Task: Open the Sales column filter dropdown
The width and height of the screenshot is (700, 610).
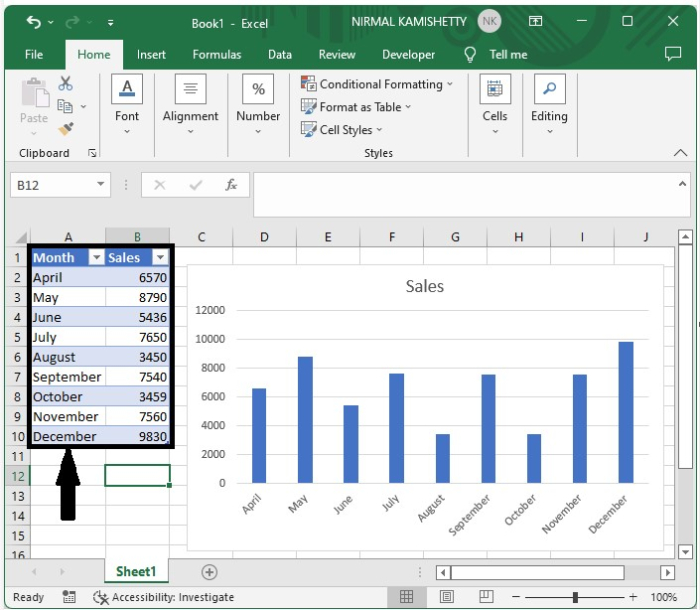Action: [160, 258]
